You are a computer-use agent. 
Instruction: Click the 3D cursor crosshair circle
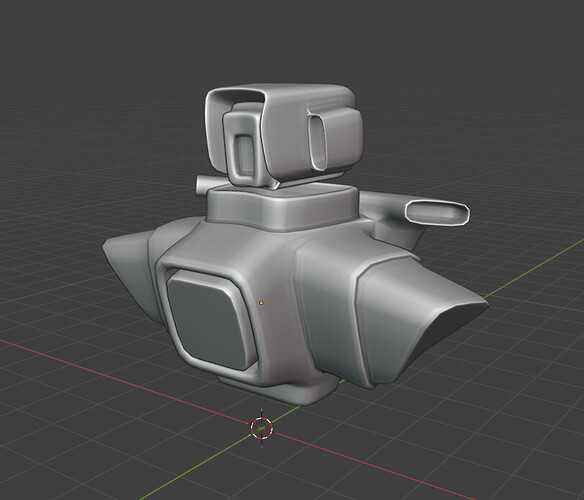pyautogui.click(x=261, y=428)
